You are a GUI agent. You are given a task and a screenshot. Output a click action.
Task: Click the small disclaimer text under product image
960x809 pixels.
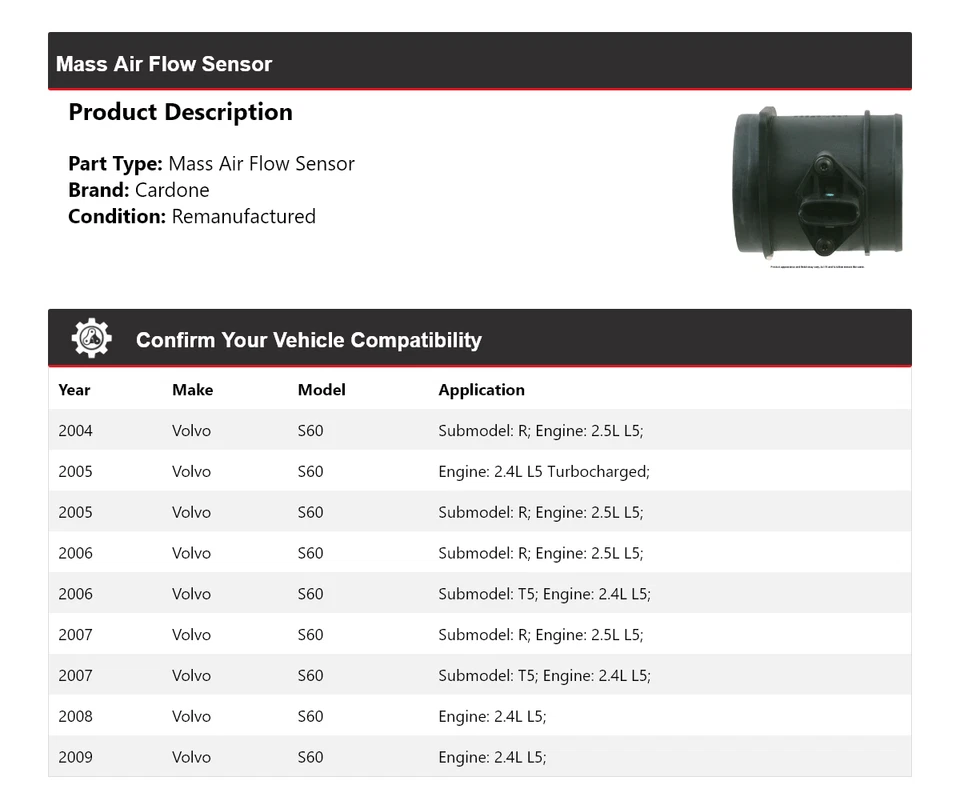click(x=817, y=267)
